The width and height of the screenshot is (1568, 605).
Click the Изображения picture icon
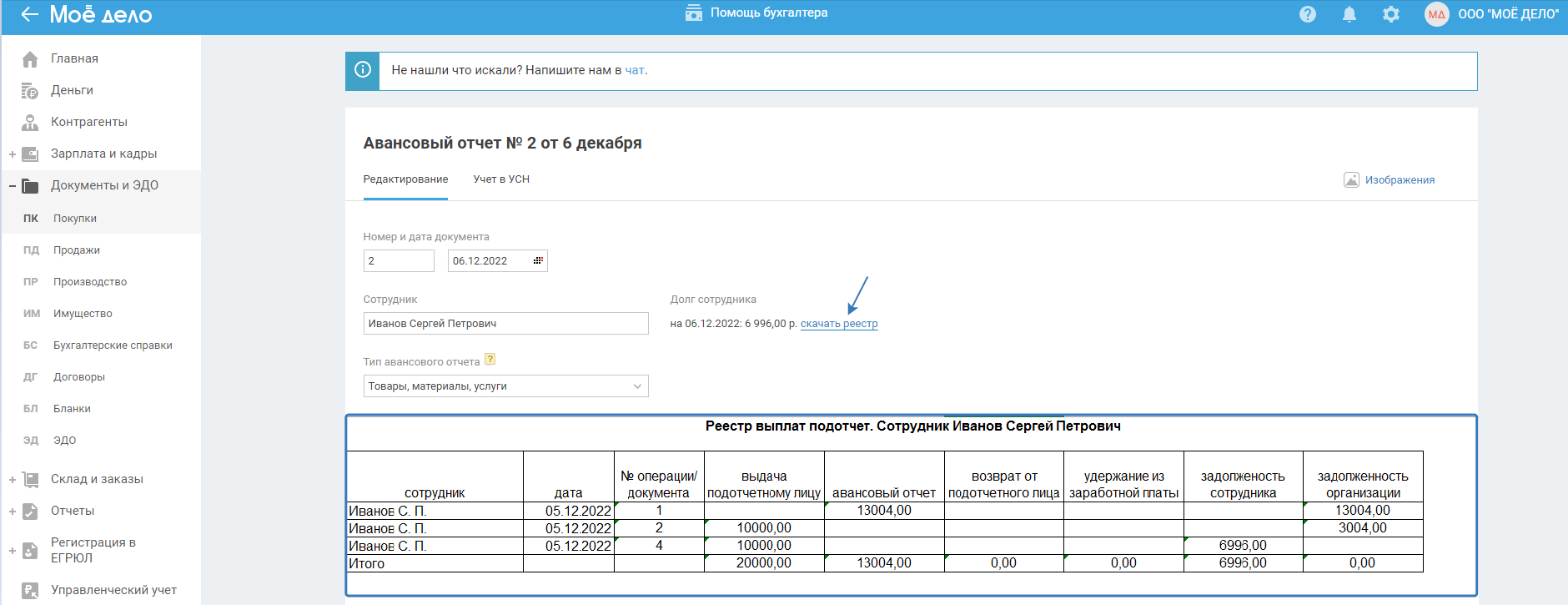click(x=1351, y=179)
